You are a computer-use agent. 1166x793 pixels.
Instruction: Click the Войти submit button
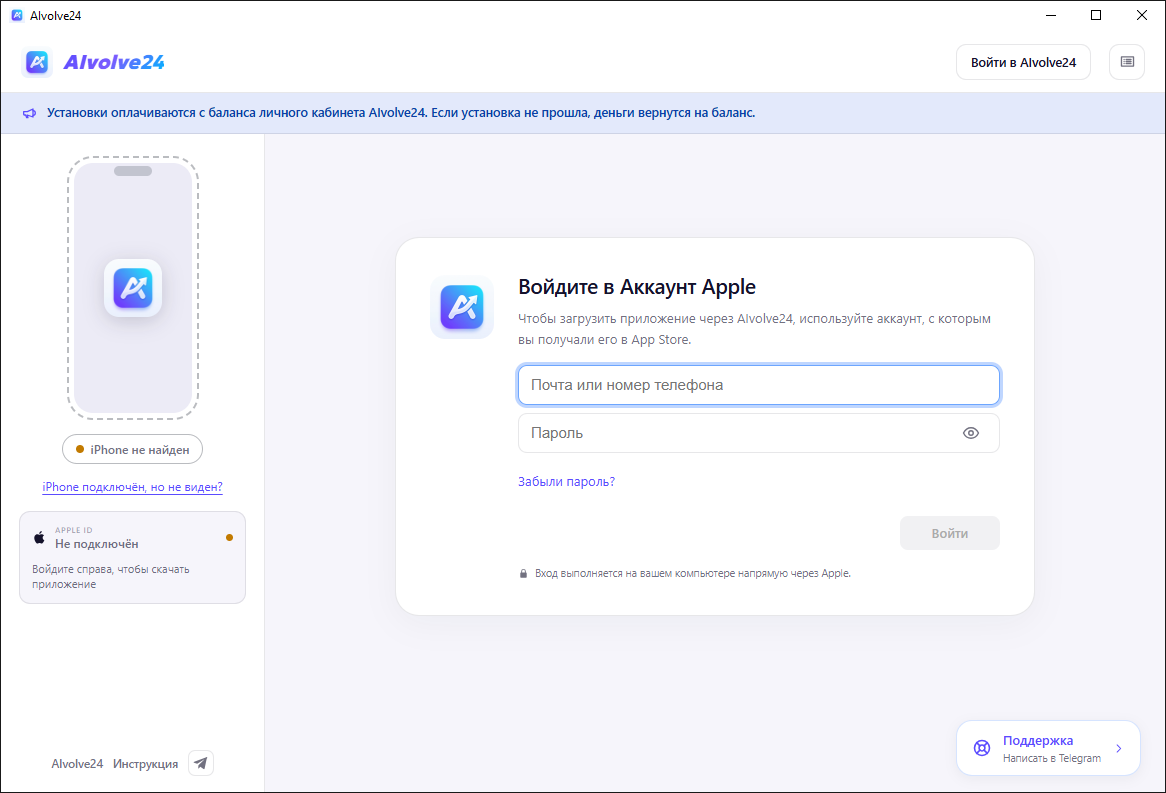950,533
